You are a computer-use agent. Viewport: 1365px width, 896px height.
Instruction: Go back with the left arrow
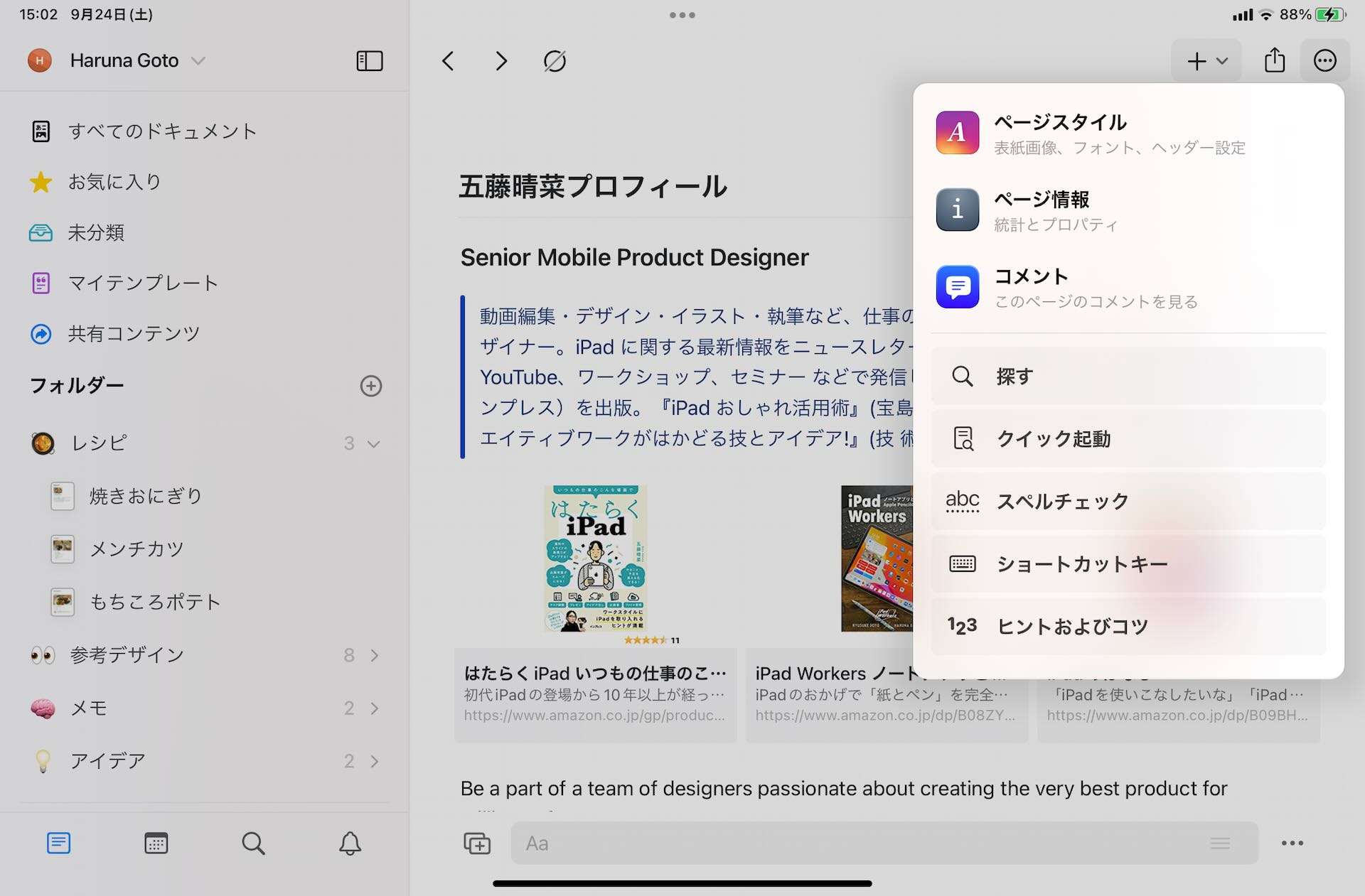447,61
